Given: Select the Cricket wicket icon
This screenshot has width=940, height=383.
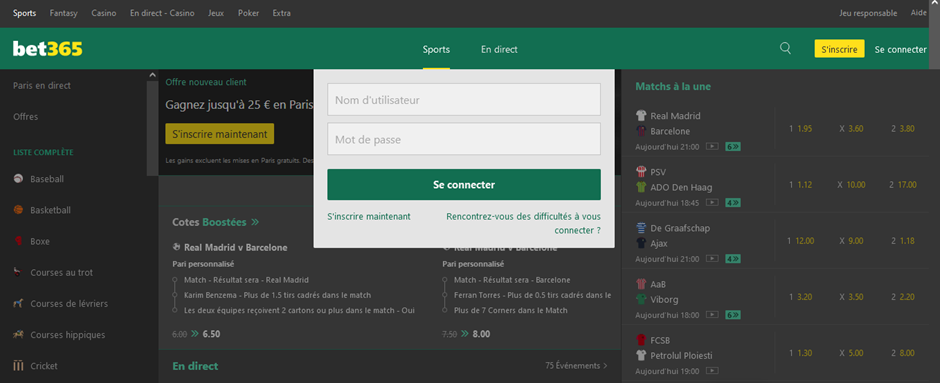Looking at the screenshot, I should pos(19,366).
